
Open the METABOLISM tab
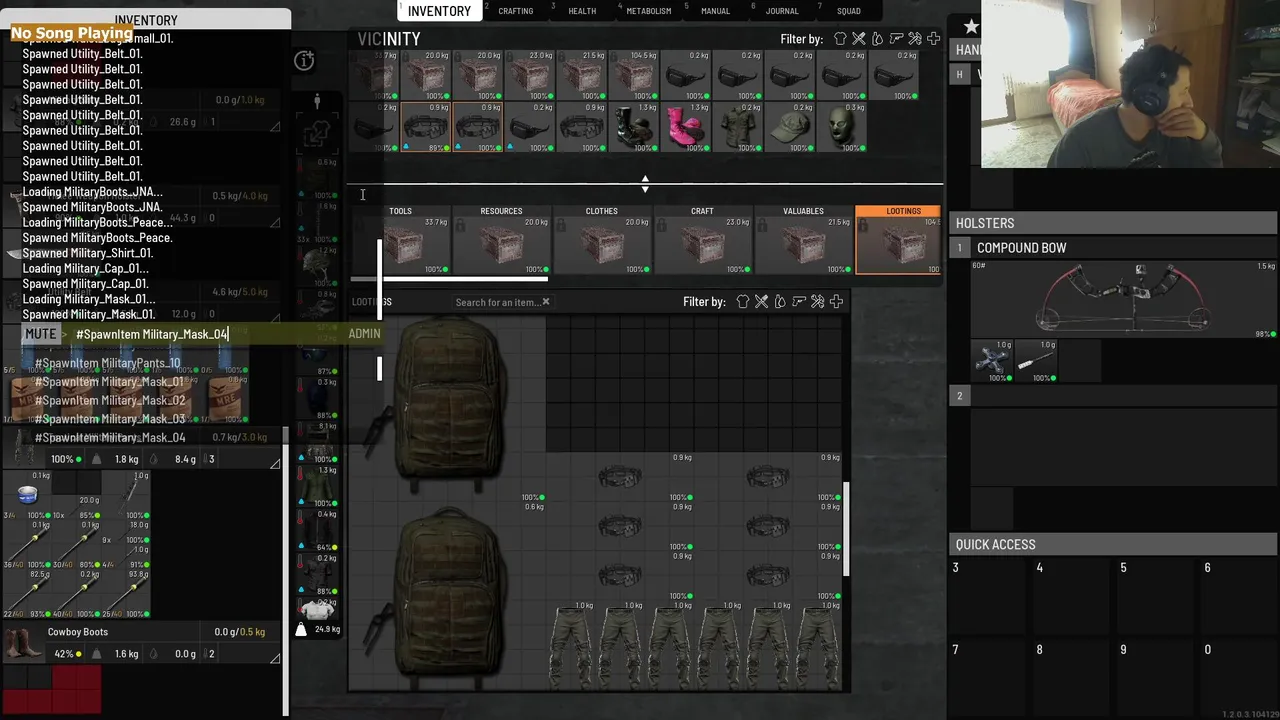click(x=648, y=11)
